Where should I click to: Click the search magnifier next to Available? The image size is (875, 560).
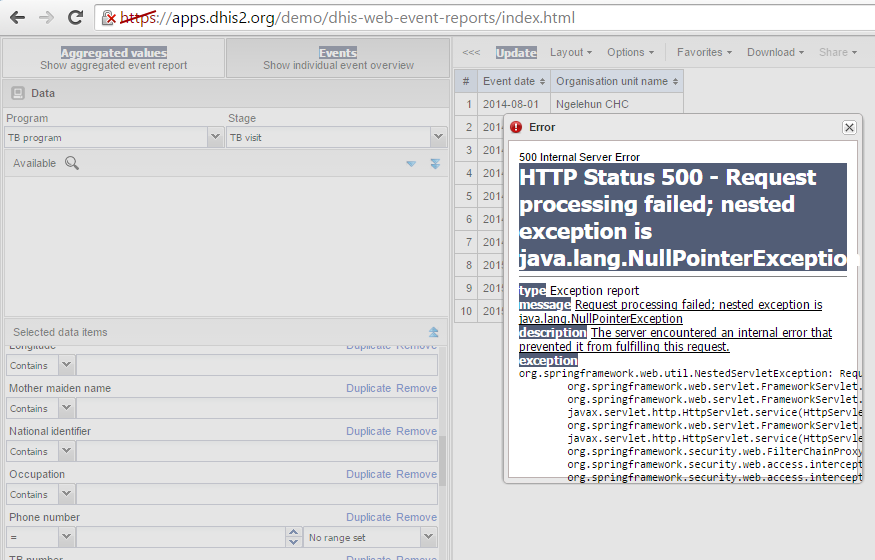click(72, 163)
